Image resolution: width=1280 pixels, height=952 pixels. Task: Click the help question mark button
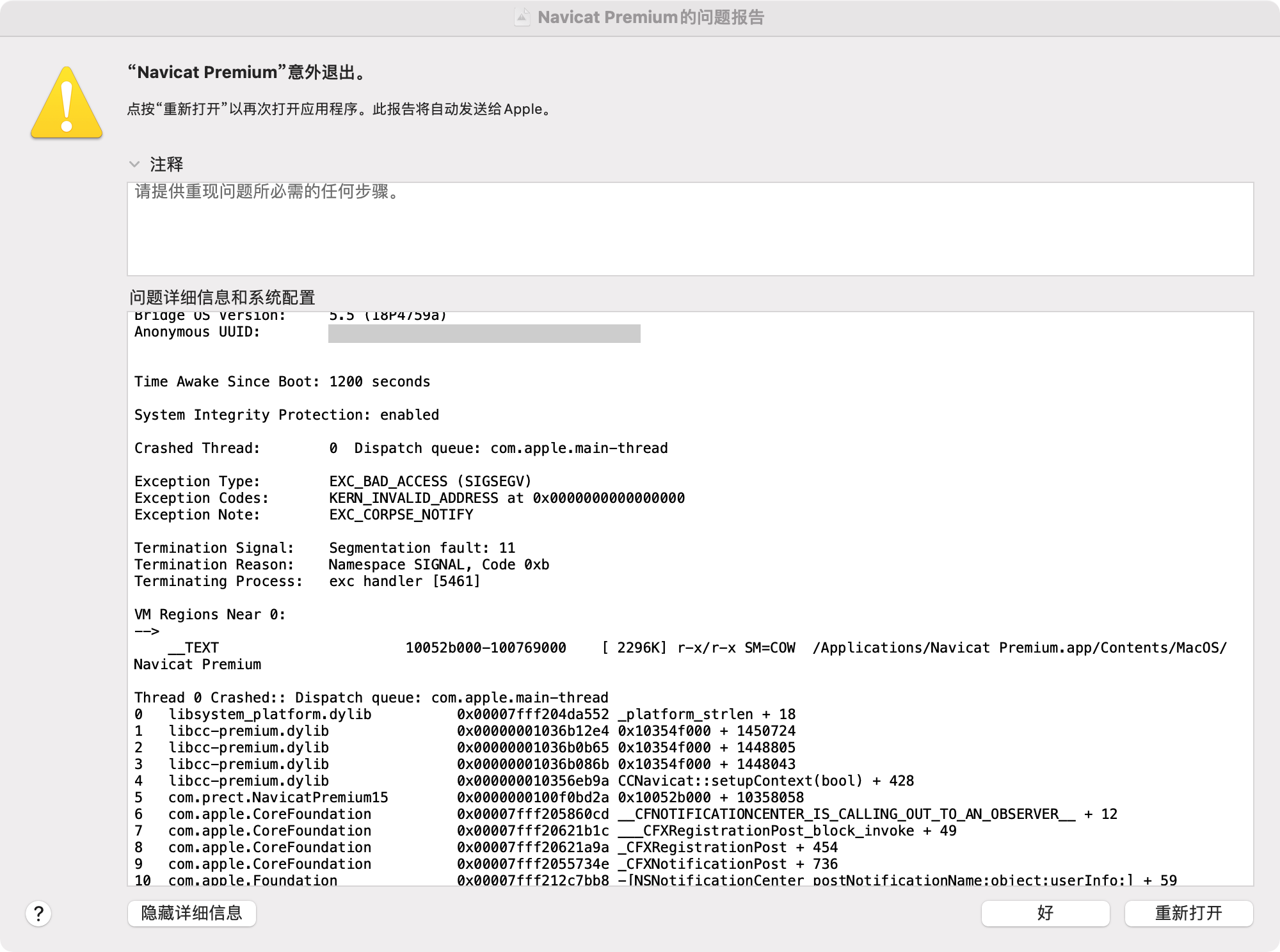38,914
